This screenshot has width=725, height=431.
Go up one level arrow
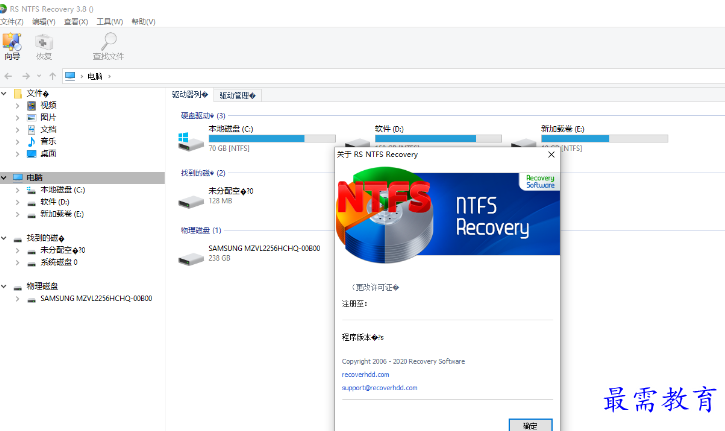coord(52,76)
